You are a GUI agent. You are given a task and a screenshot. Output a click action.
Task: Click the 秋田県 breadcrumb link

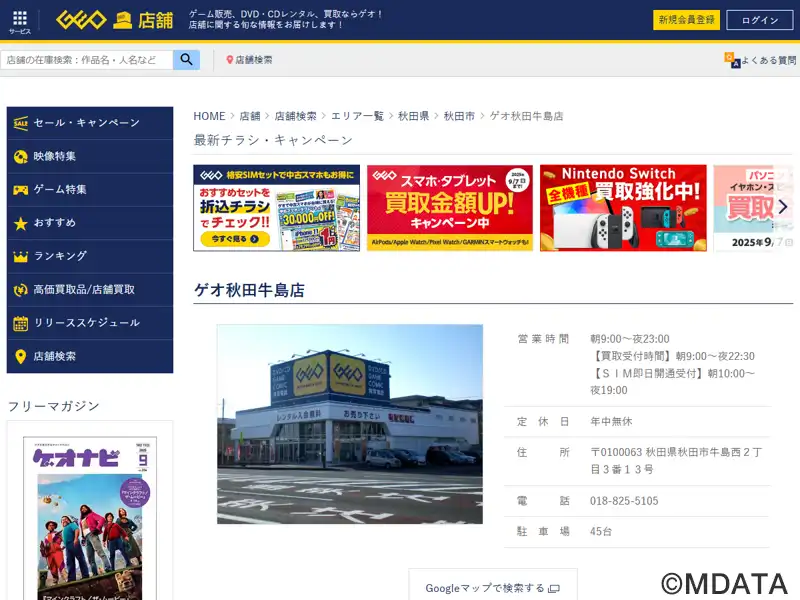[x=413, y=116]
